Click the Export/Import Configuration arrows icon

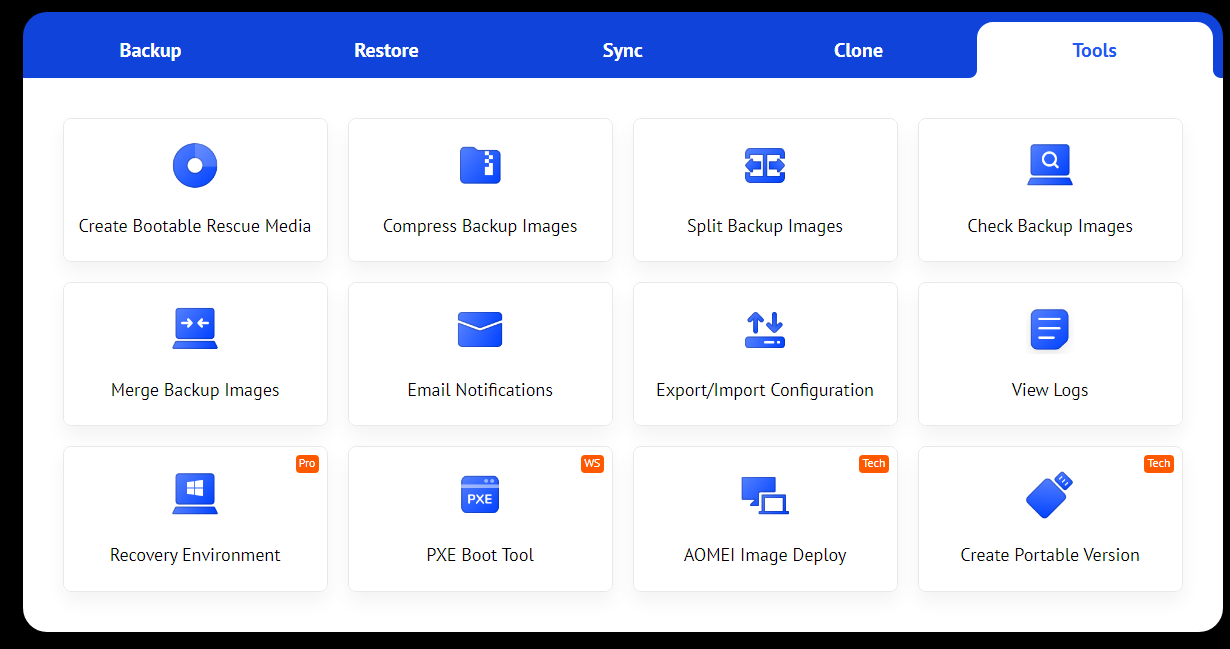[x=765, y=329]
